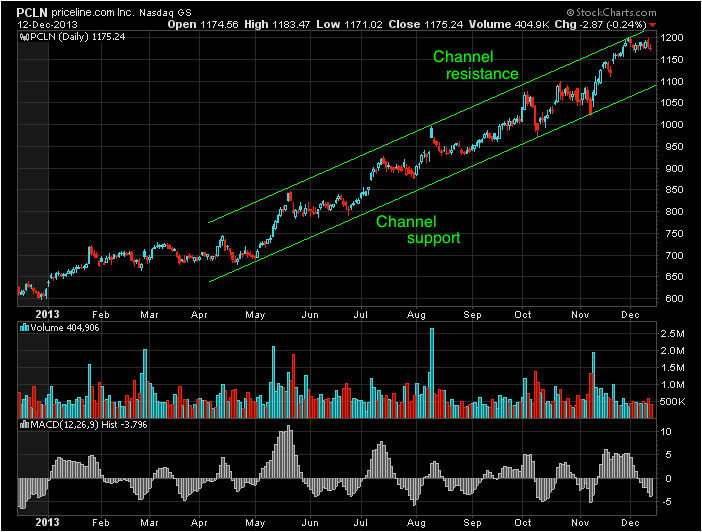Image resolution: width=702 pixels, height=532 pixels.
Task: Click 'Nov' on the price chart date axis
Action: (x=580, y=315)
